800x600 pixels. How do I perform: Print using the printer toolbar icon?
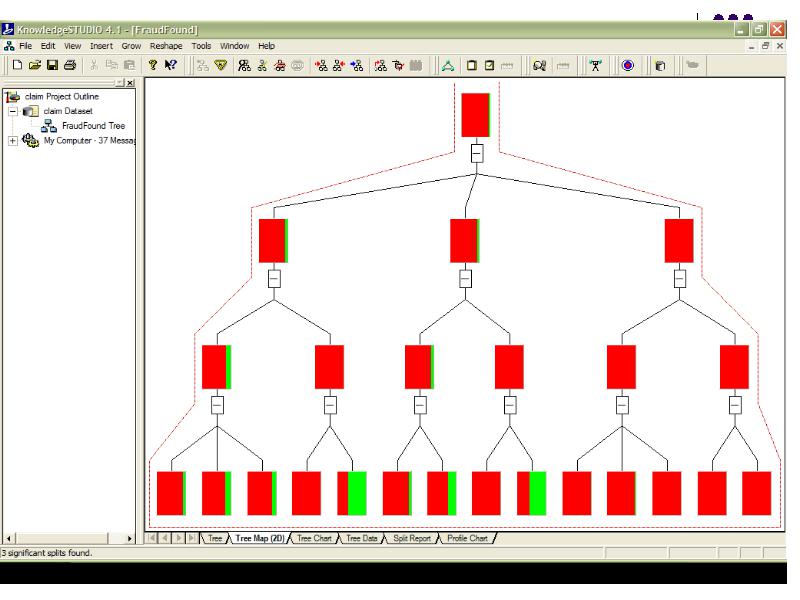(x=70, y=65)
